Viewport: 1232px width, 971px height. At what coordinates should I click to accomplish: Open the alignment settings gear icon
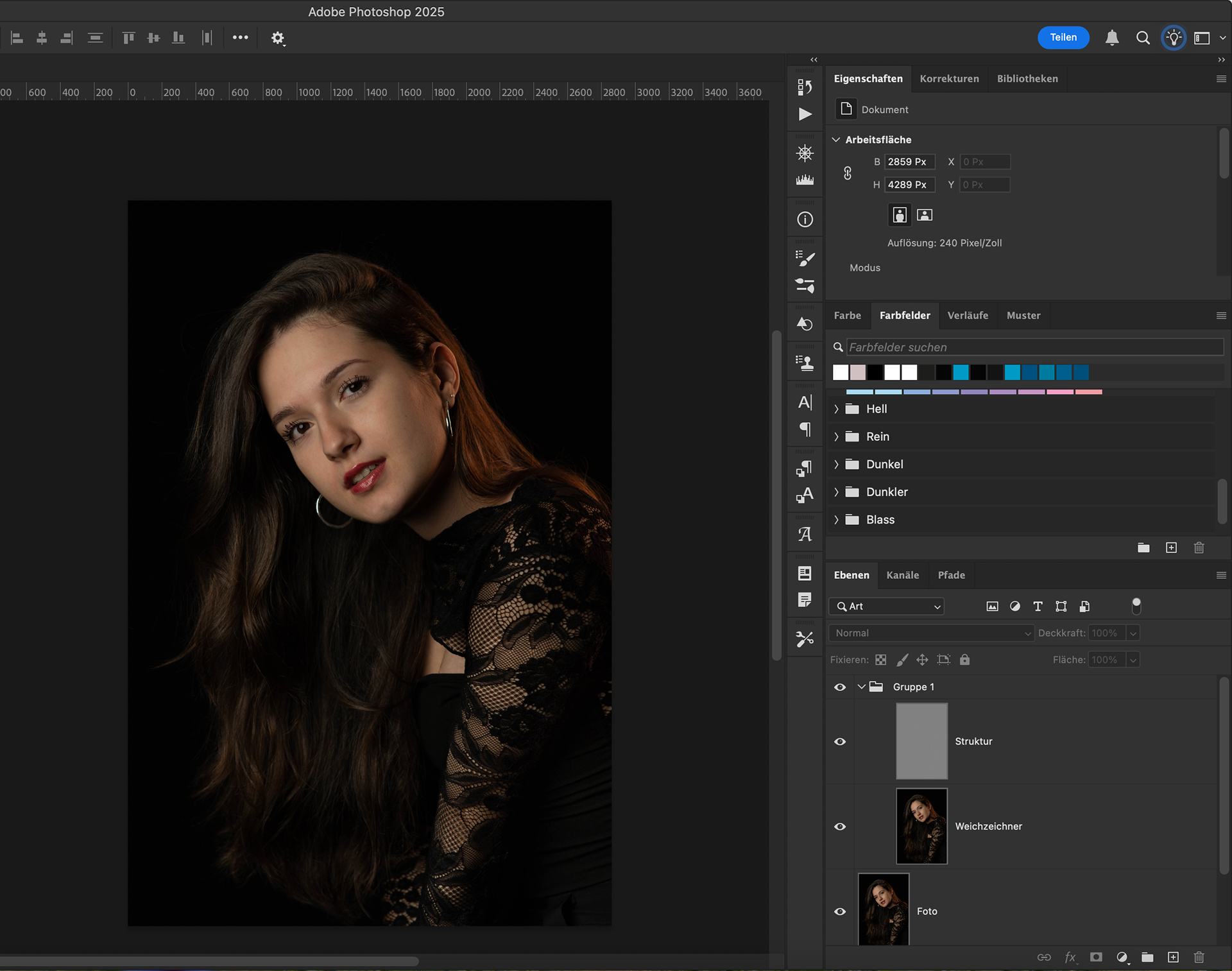[x=277, y=38]
